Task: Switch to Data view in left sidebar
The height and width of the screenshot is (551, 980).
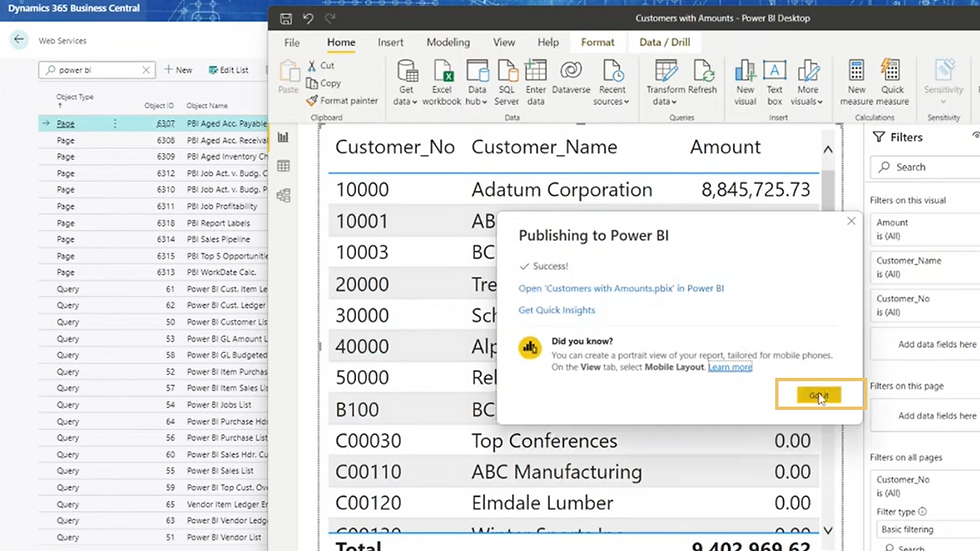Action: (x=283, y=166)
